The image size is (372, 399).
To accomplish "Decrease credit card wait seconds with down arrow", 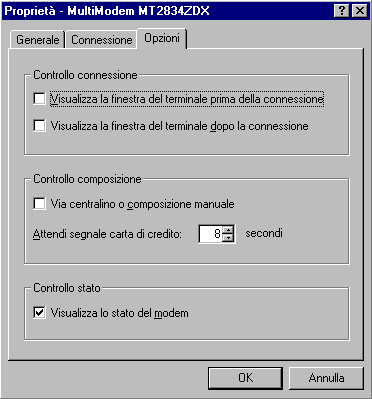I will tap(228, 237).
